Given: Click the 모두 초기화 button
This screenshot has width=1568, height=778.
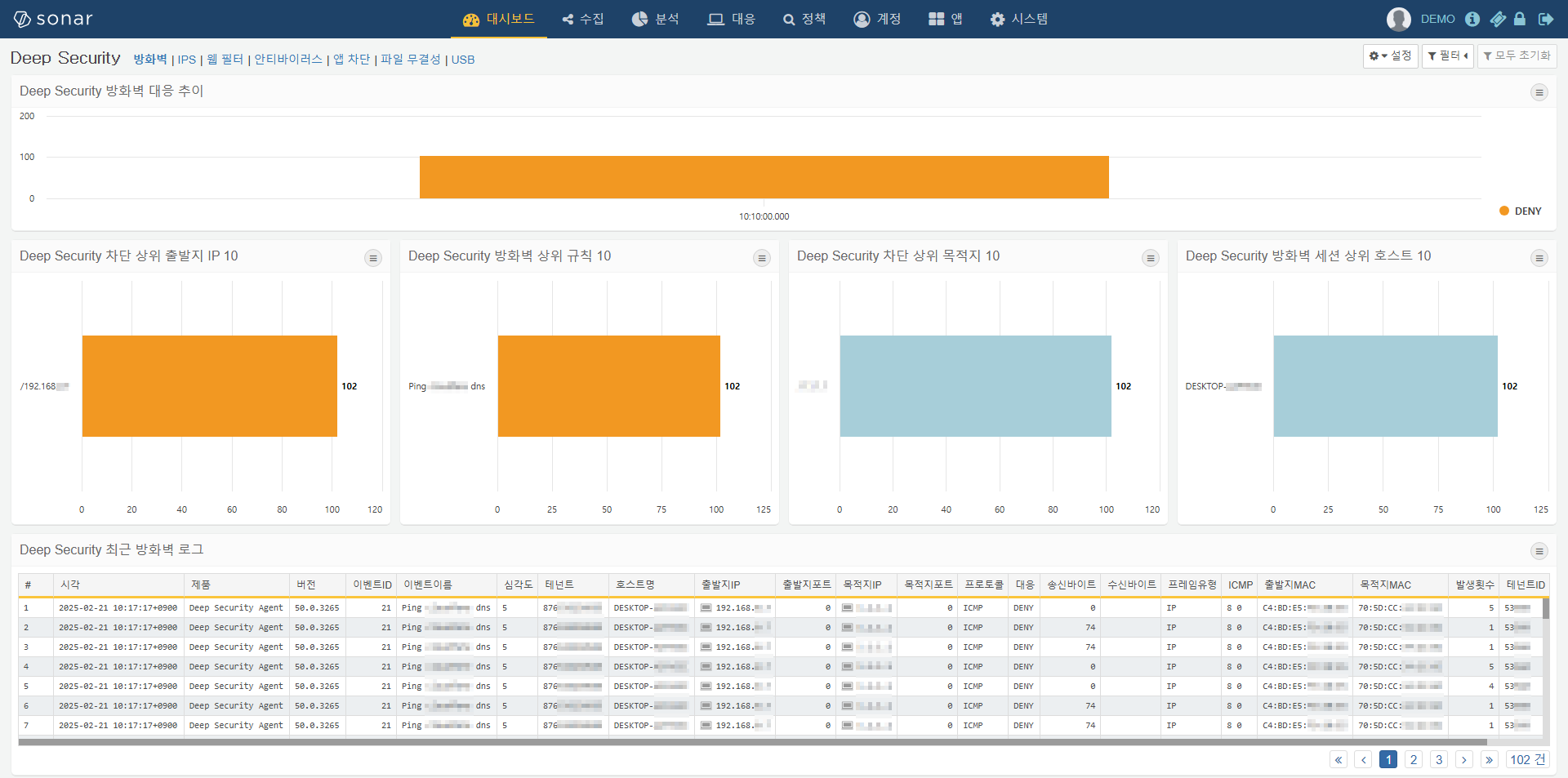Looking at the screenshot, I should 1517,56.
